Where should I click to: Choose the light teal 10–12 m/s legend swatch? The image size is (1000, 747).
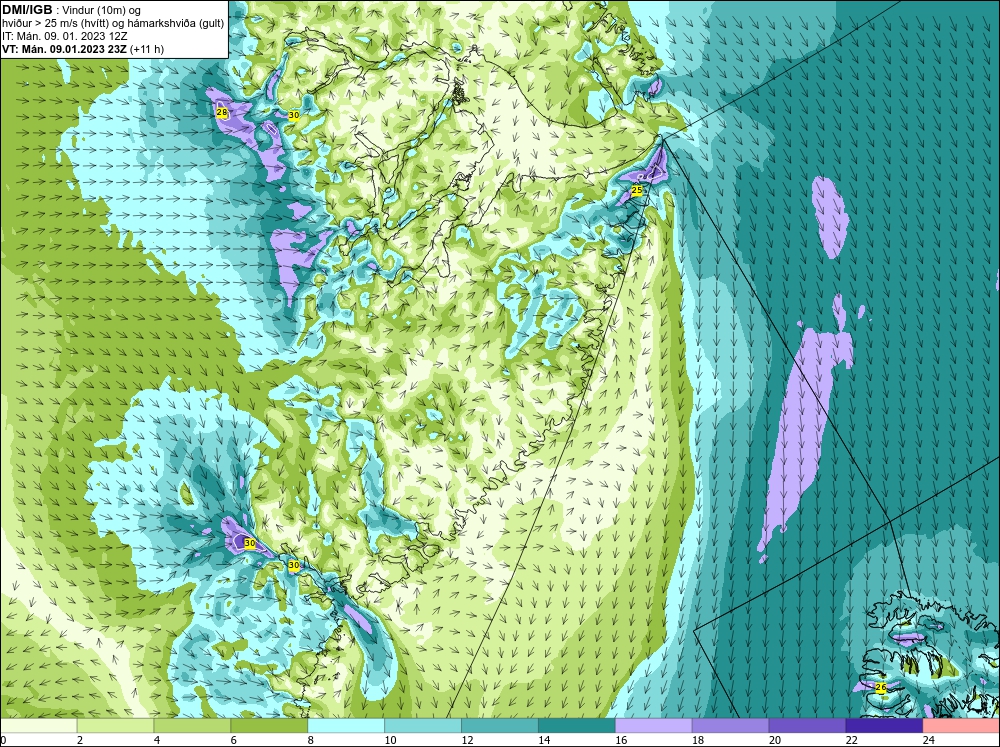tap(423, 726)
